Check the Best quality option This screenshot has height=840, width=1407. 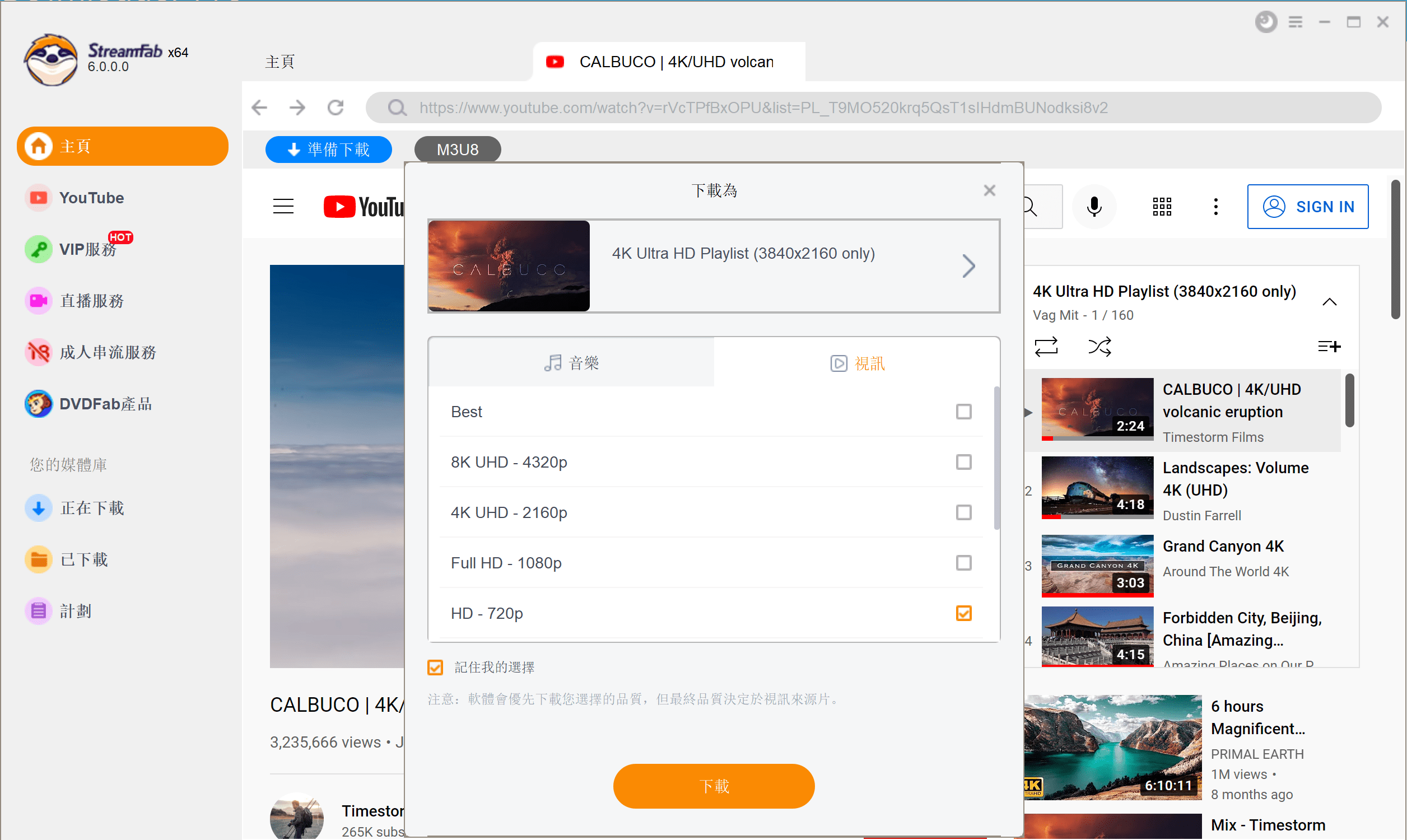coord(963,412)
